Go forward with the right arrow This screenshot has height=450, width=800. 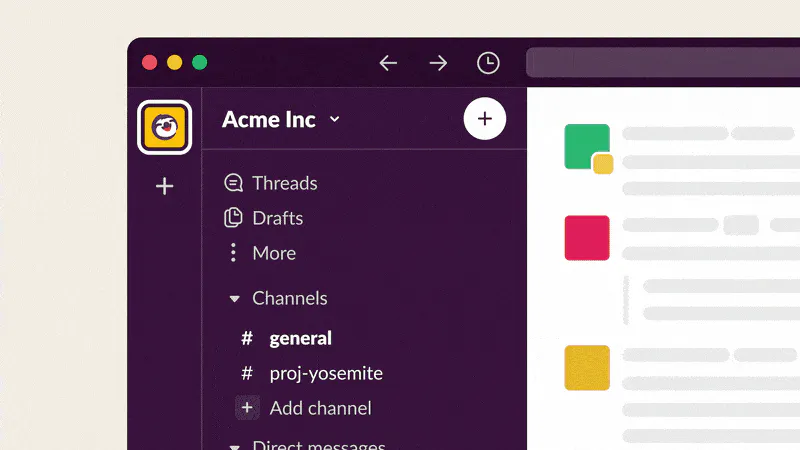438,63
